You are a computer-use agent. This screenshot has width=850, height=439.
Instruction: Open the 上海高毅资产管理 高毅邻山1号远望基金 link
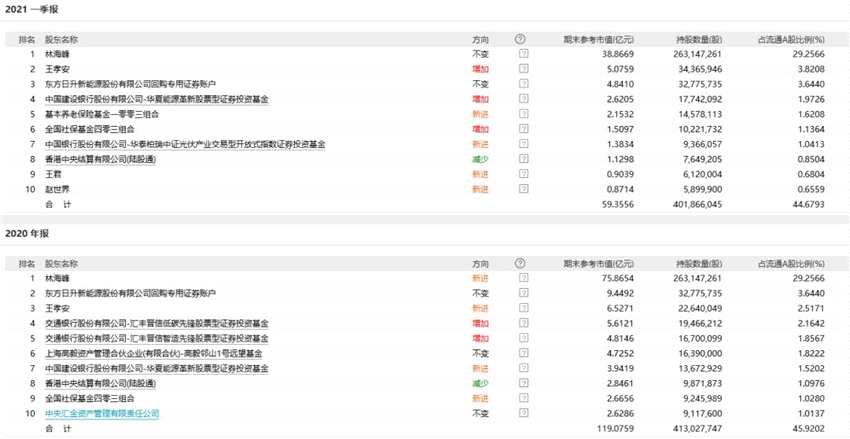154,353
